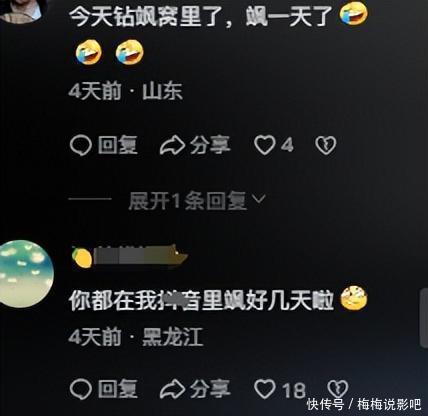Dislike the Shandong comment with broken heart
This screenshot has width=428, height=416.
click(326, 145)
